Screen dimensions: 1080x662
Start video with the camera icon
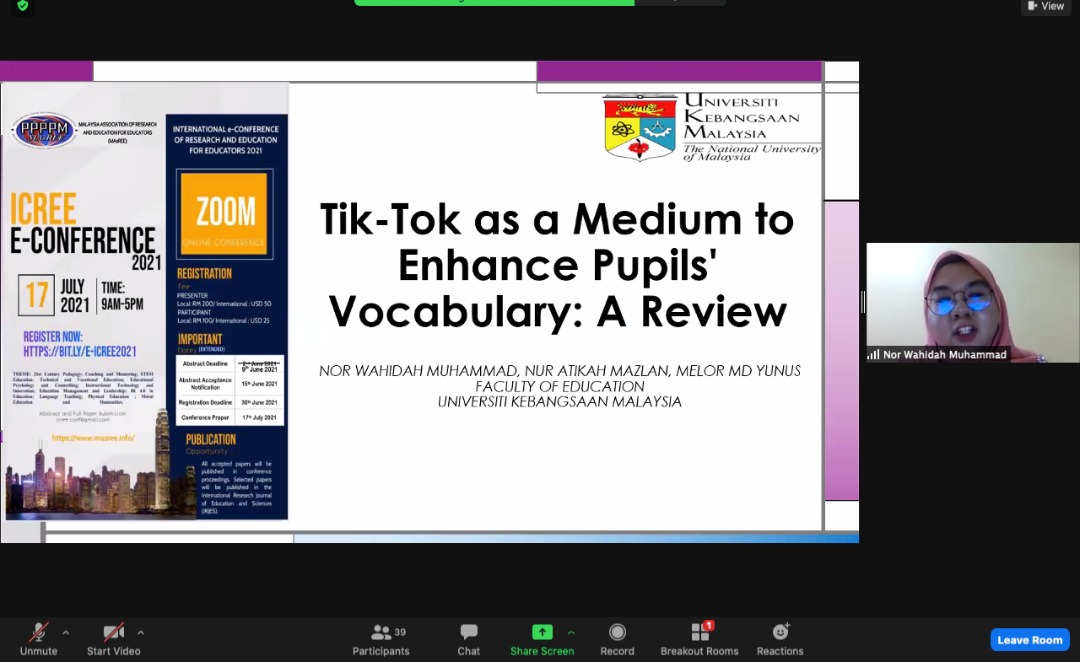113,637
